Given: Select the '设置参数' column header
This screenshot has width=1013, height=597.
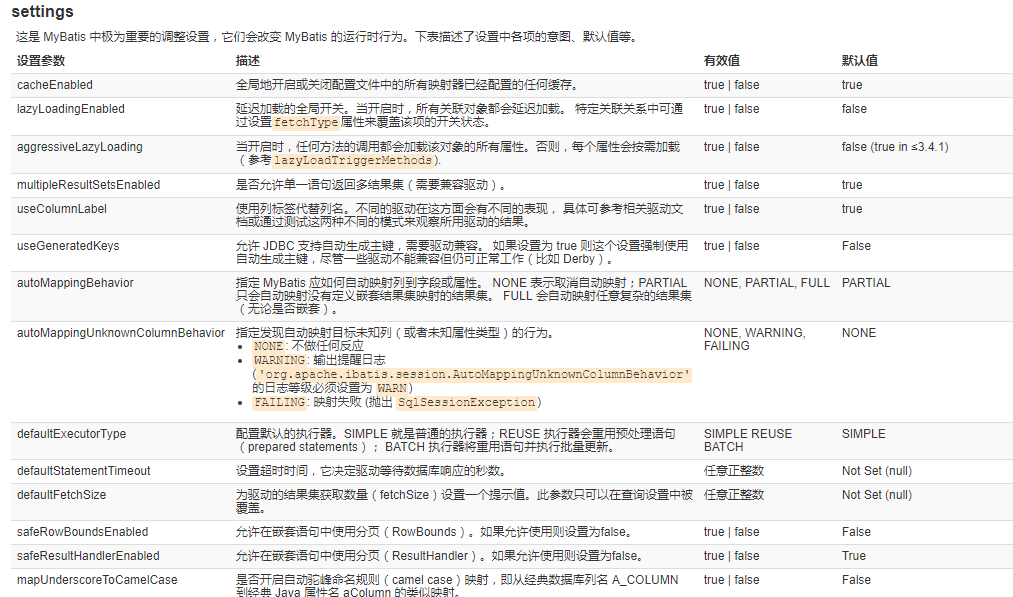Looking at the screenshot, I should click(x=41, y=61).
